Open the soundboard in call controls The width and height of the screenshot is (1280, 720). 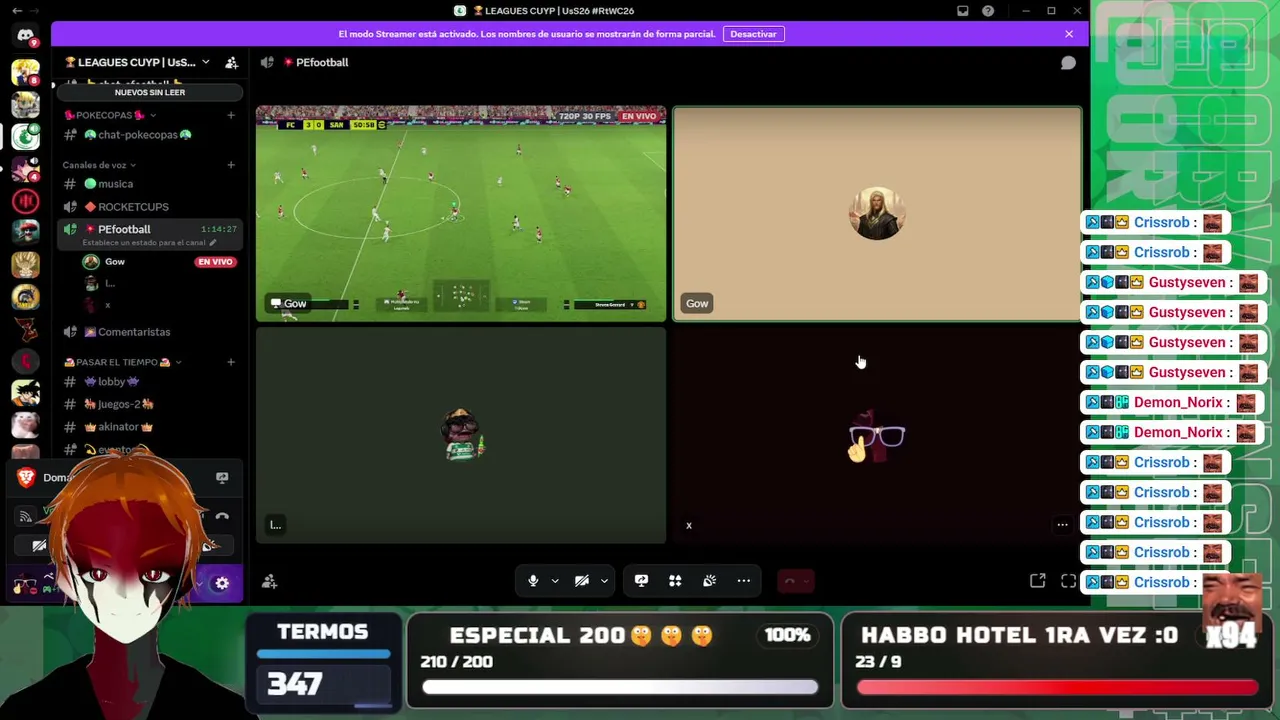coord(710,581)
